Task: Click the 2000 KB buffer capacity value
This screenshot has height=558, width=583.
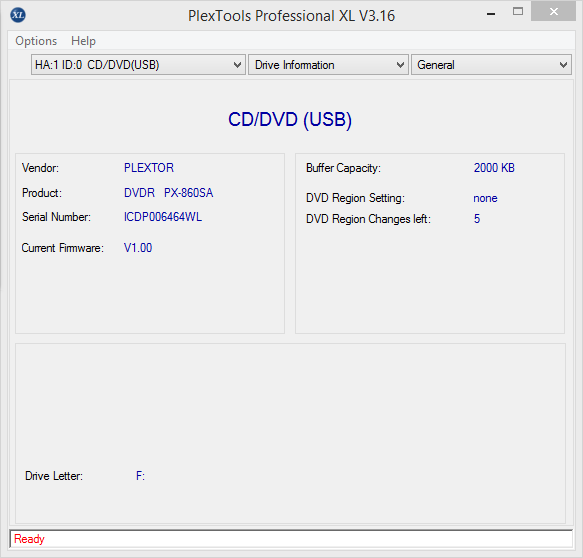Action: coord(494,168)
